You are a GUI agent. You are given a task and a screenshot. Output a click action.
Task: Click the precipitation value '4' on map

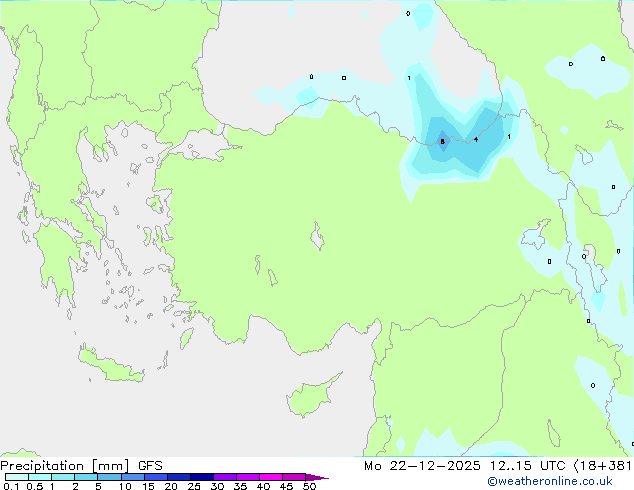pos(476,139)
